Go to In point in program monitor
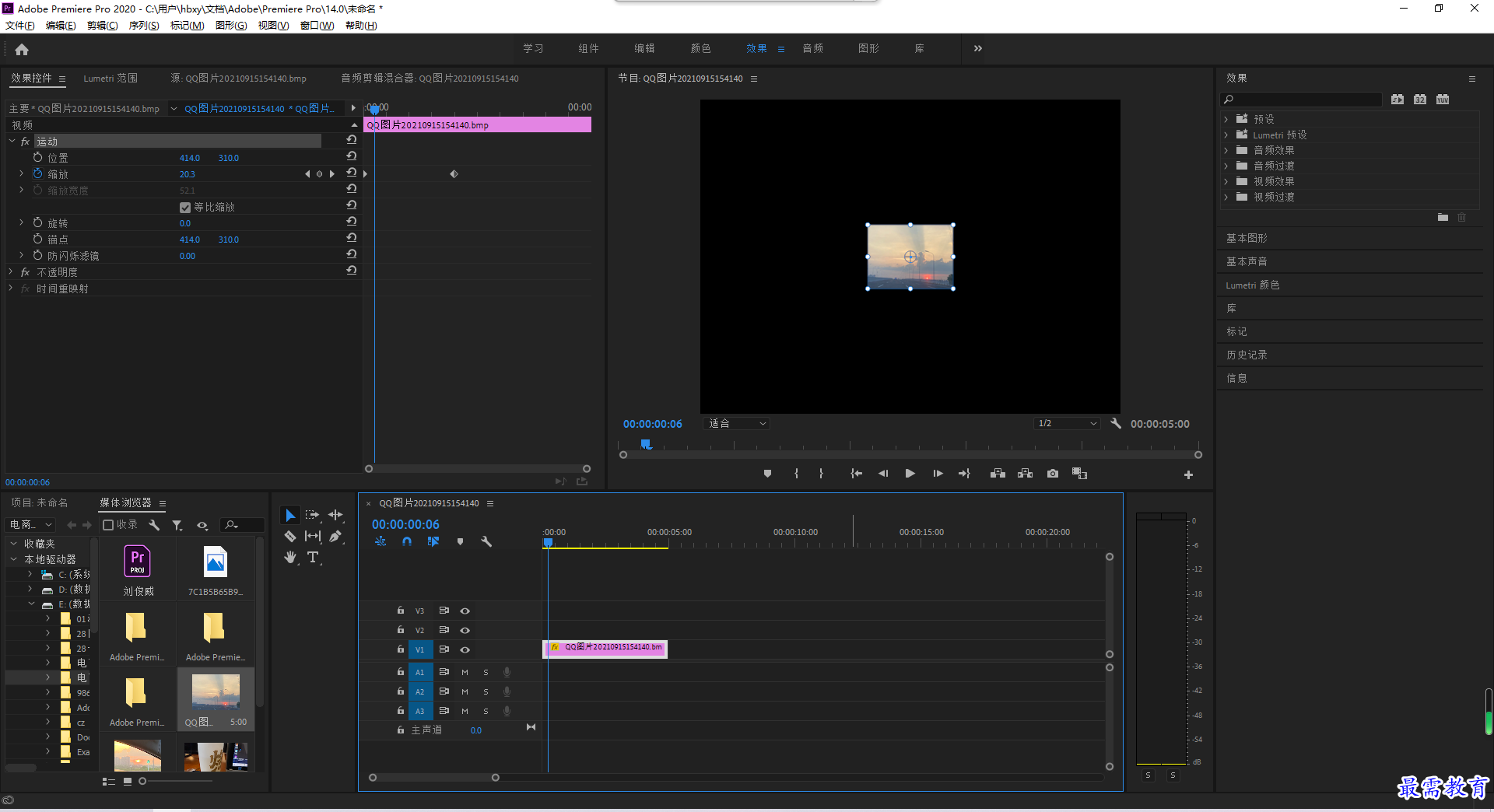 click(856, 474)
